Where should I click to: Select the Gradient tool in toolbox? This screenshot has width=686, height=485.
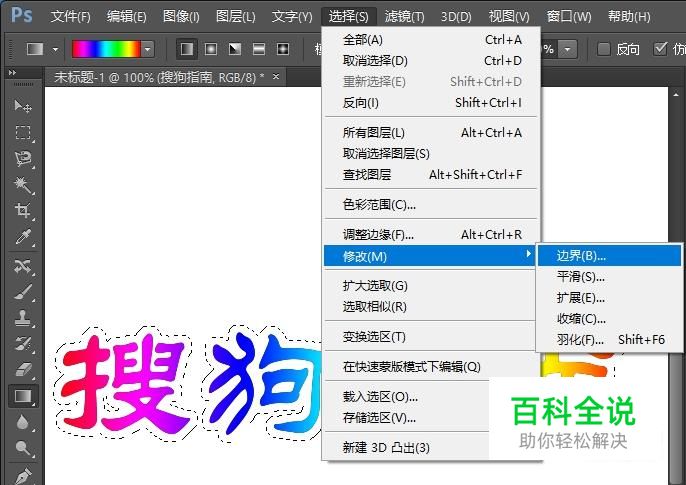pyautogui.click(x=23, y=396)
